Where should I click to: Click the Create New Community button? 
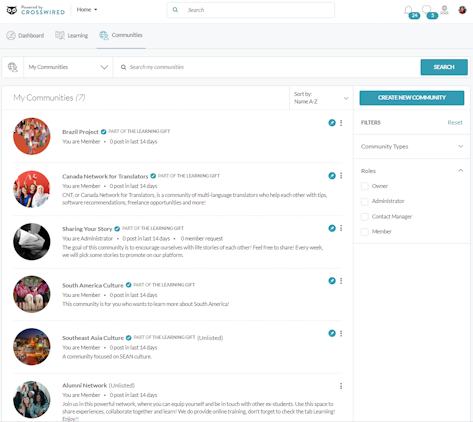click(x=412, y=98)
